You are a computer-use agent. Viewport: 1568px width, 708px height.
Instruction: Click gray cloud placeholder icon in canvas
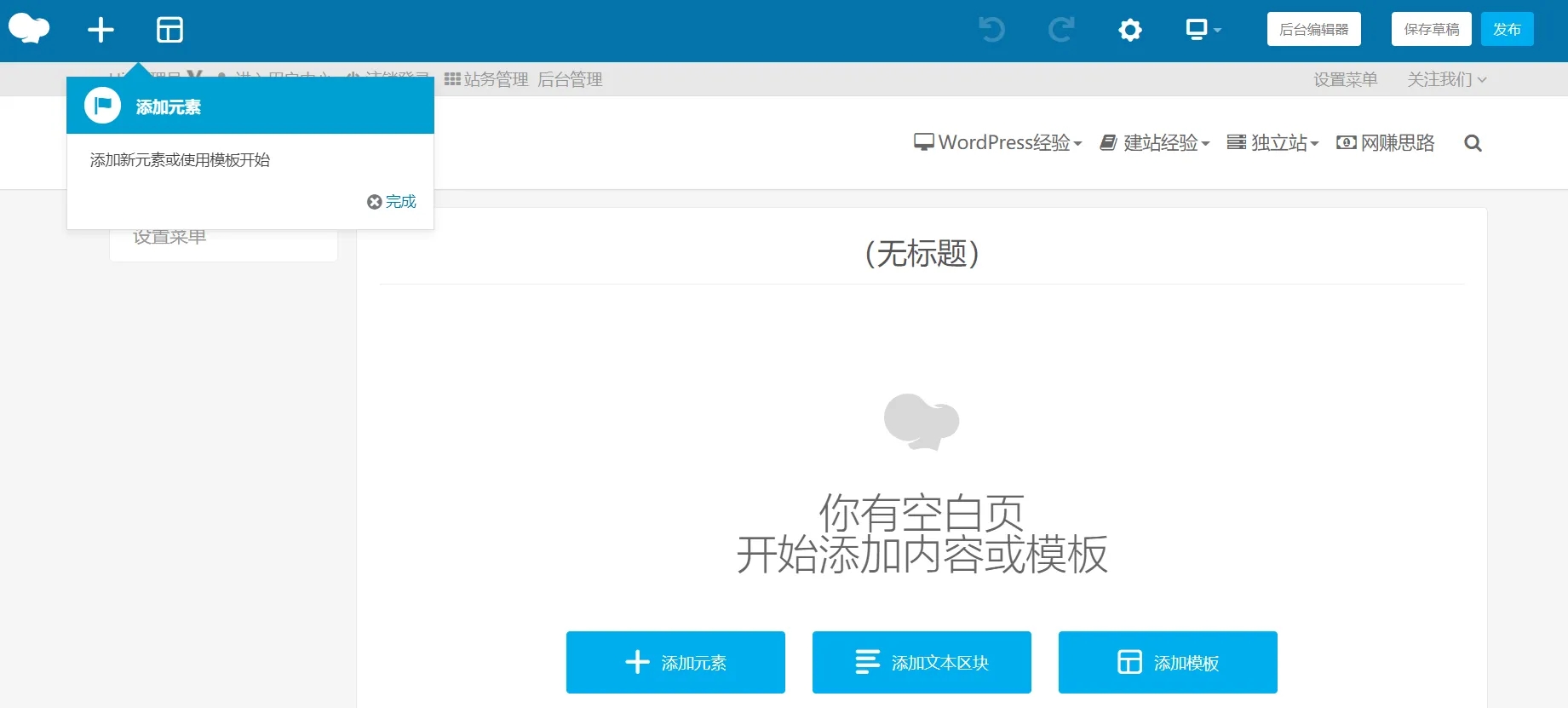922,421
